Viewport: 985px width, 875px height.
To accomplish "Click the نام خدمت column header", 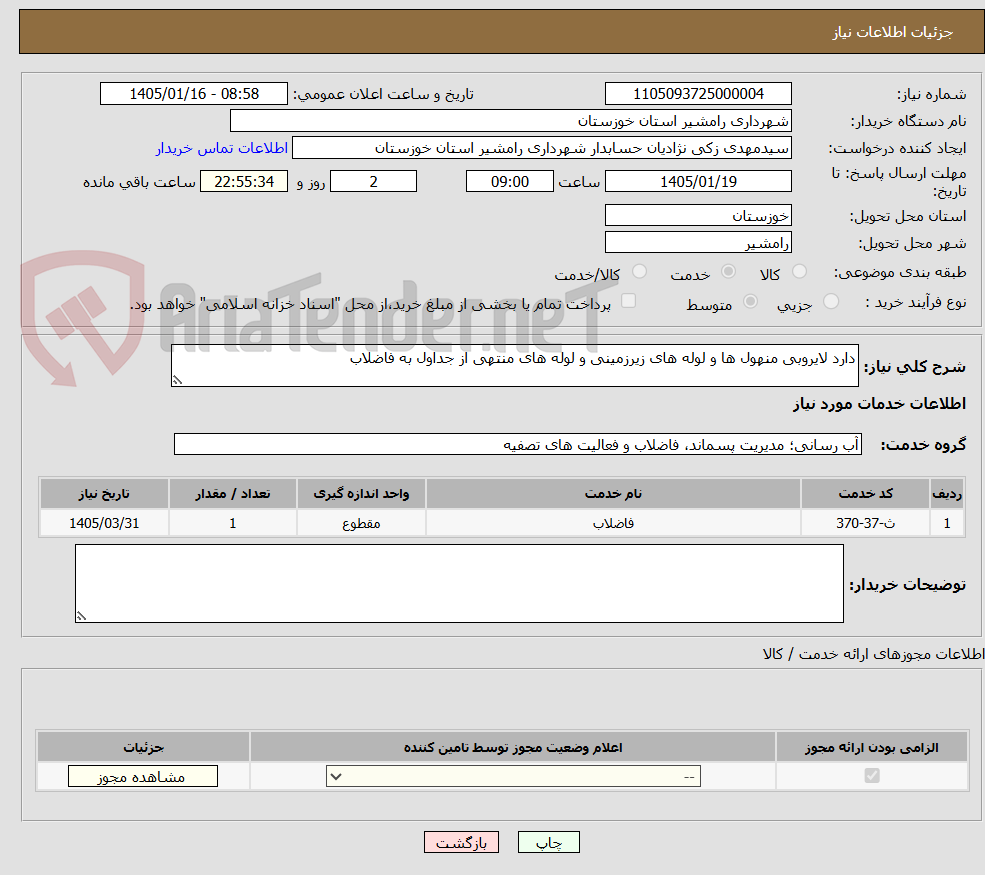I will [613, 494].
